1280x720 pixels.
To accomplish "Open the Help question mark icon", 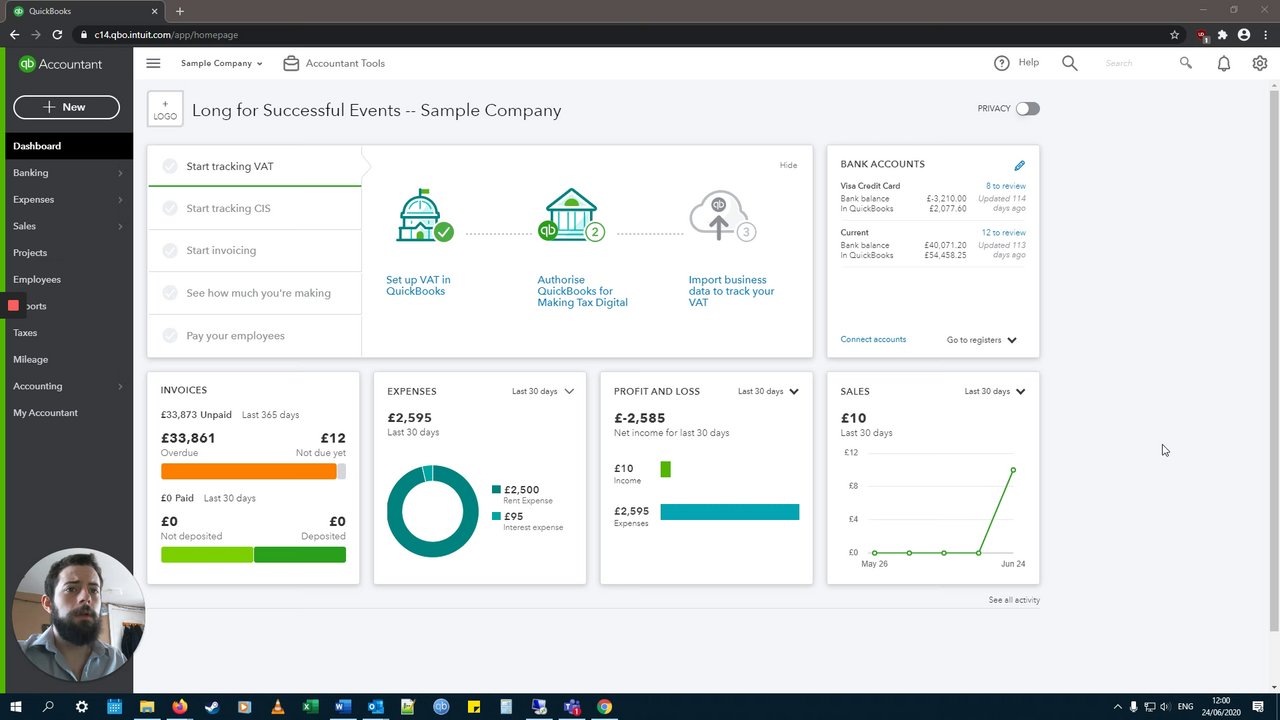I will [1002, 63].
